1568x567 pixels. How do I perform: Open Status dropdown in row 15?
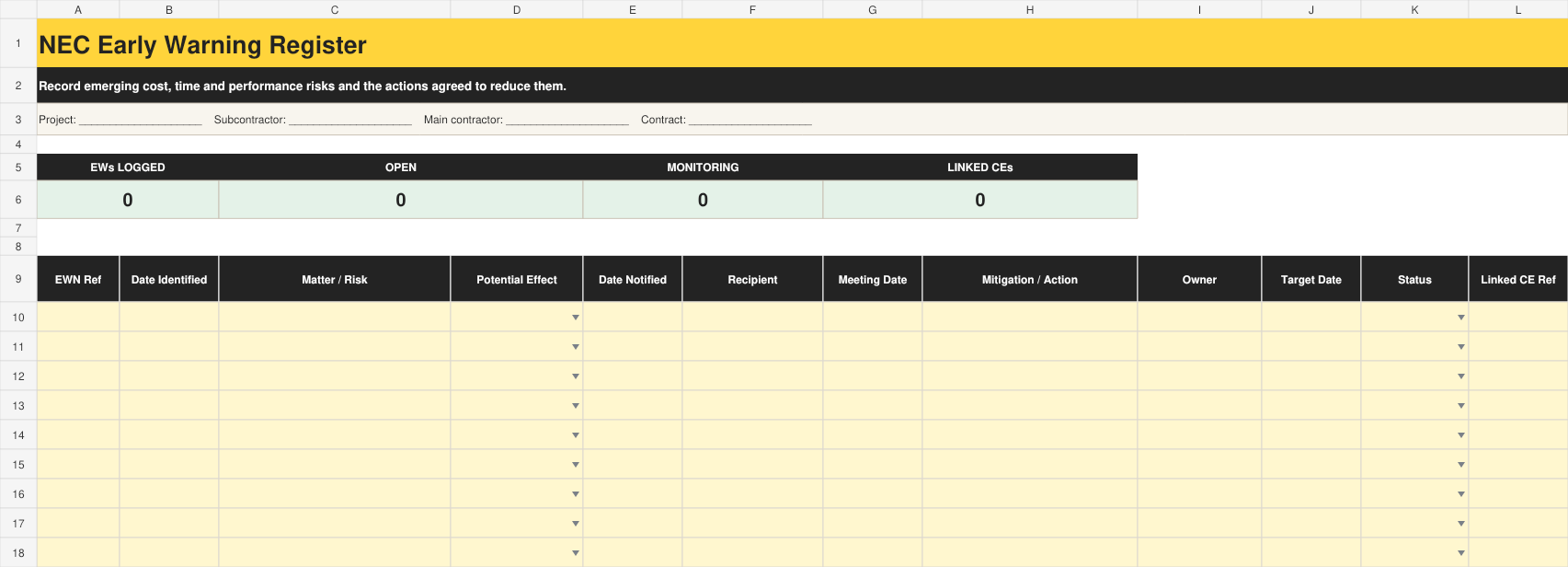[x=1461, y=465]
